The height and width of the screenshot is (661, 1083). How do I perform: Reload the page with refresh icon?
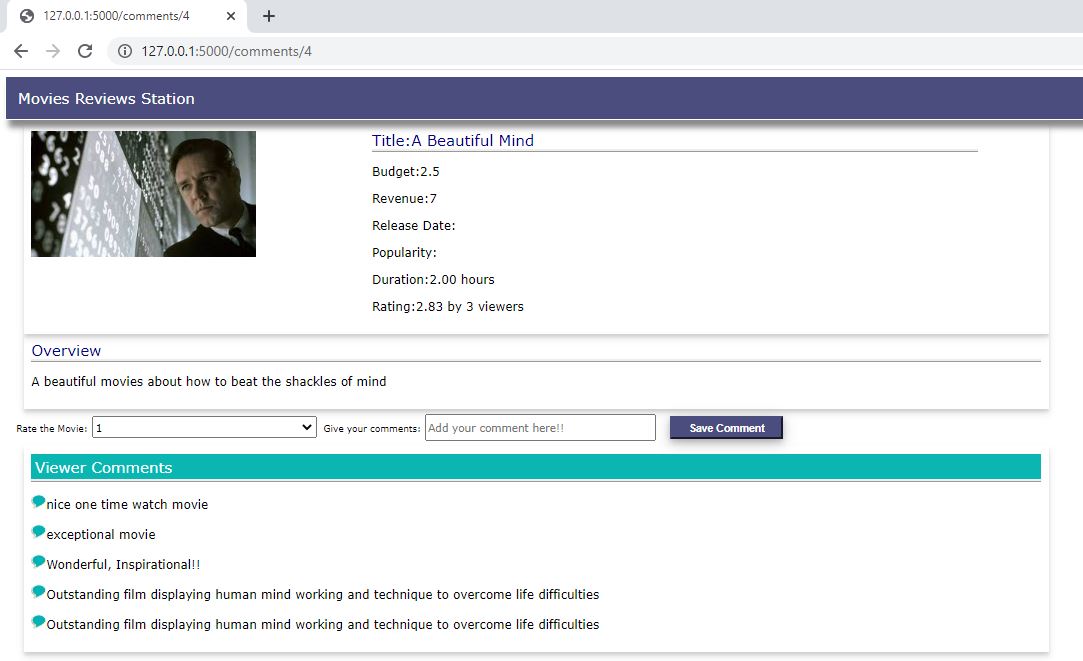click(x=85, y=51)
